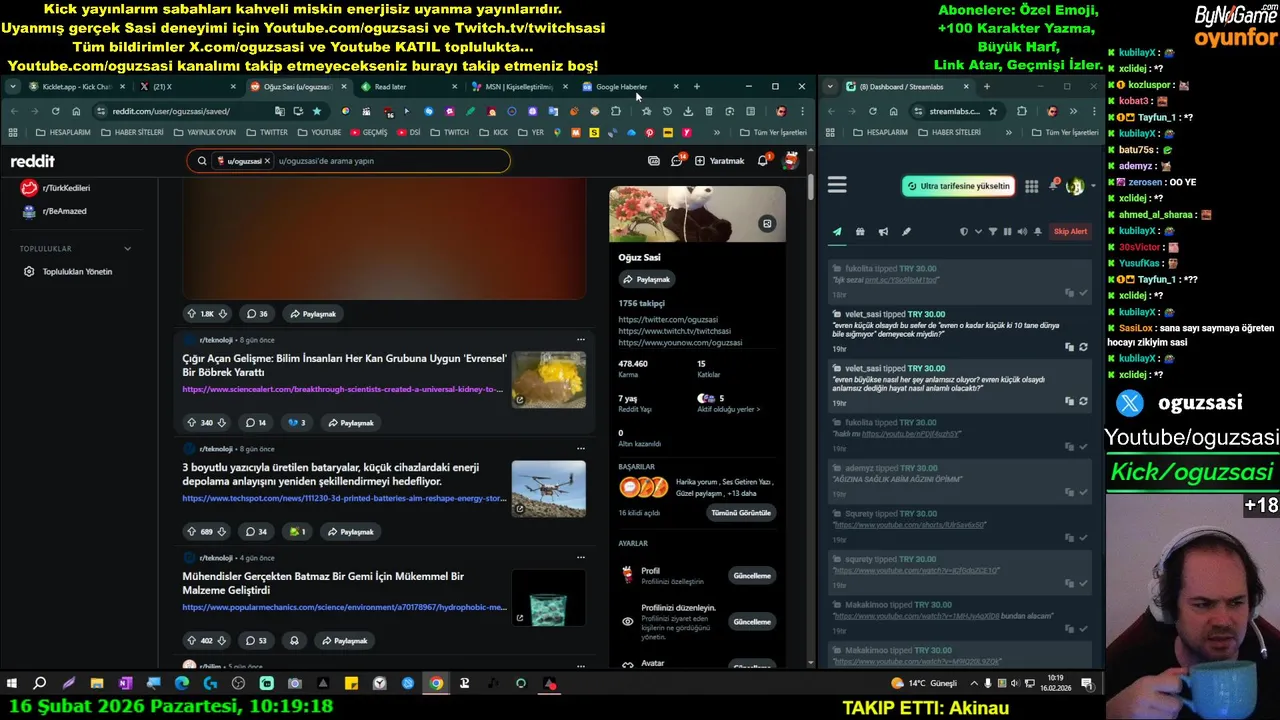Open tab list dropdown in reddit window
Image resolution: width=1280 pixels, height=720 pixels.
12,87
